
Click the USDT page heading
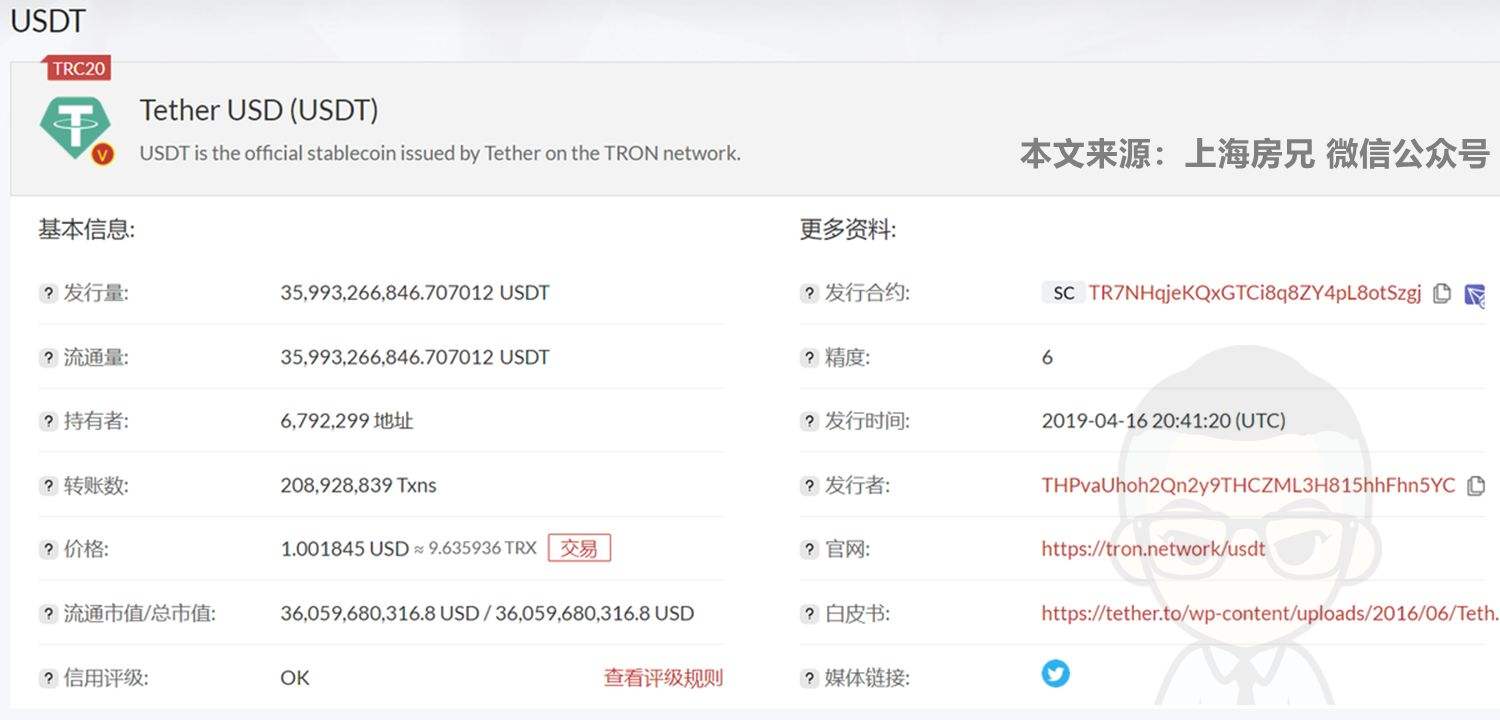point(48,20)
